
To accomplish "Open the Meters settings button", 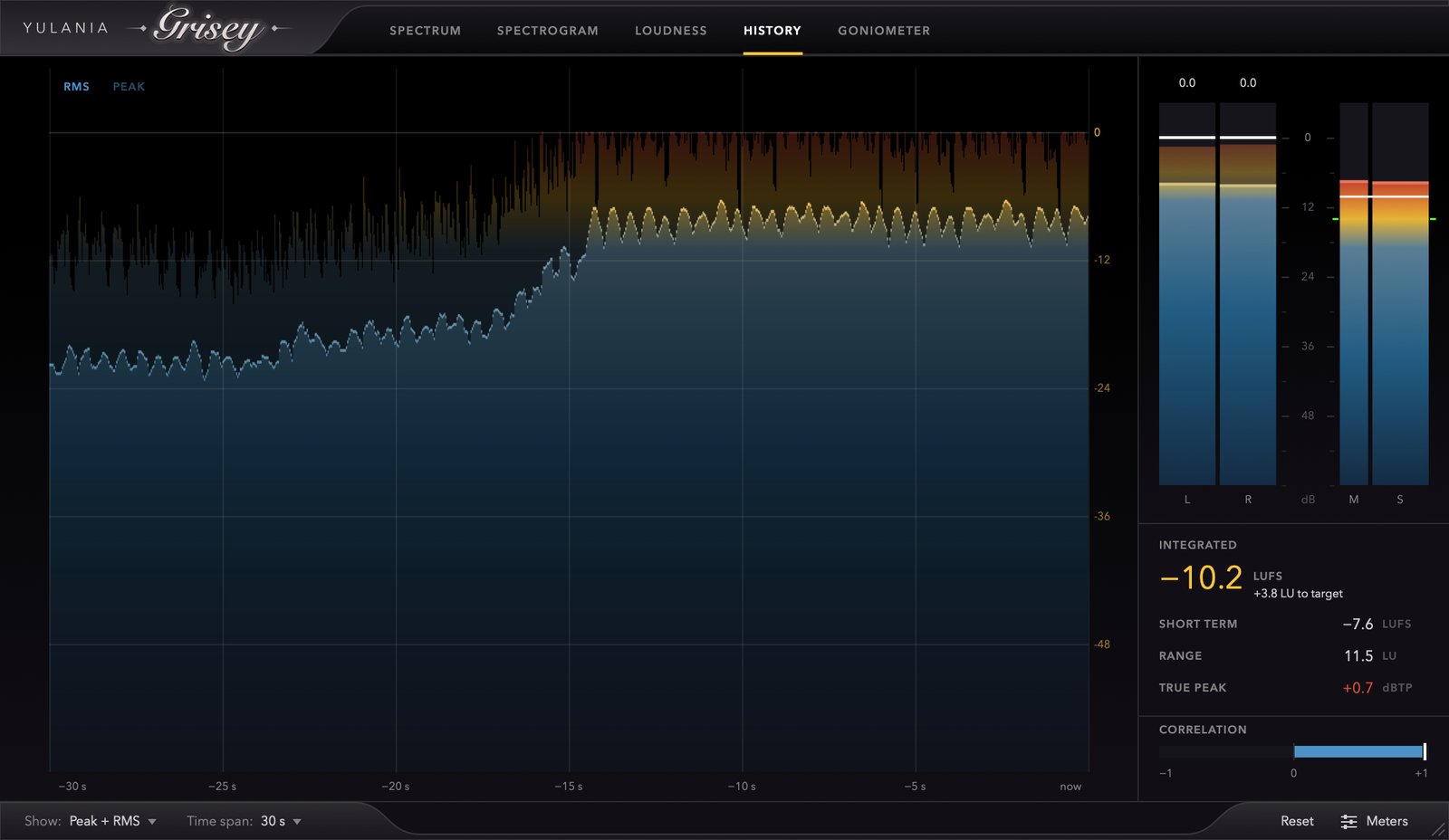I will [x=1375, y=821].
